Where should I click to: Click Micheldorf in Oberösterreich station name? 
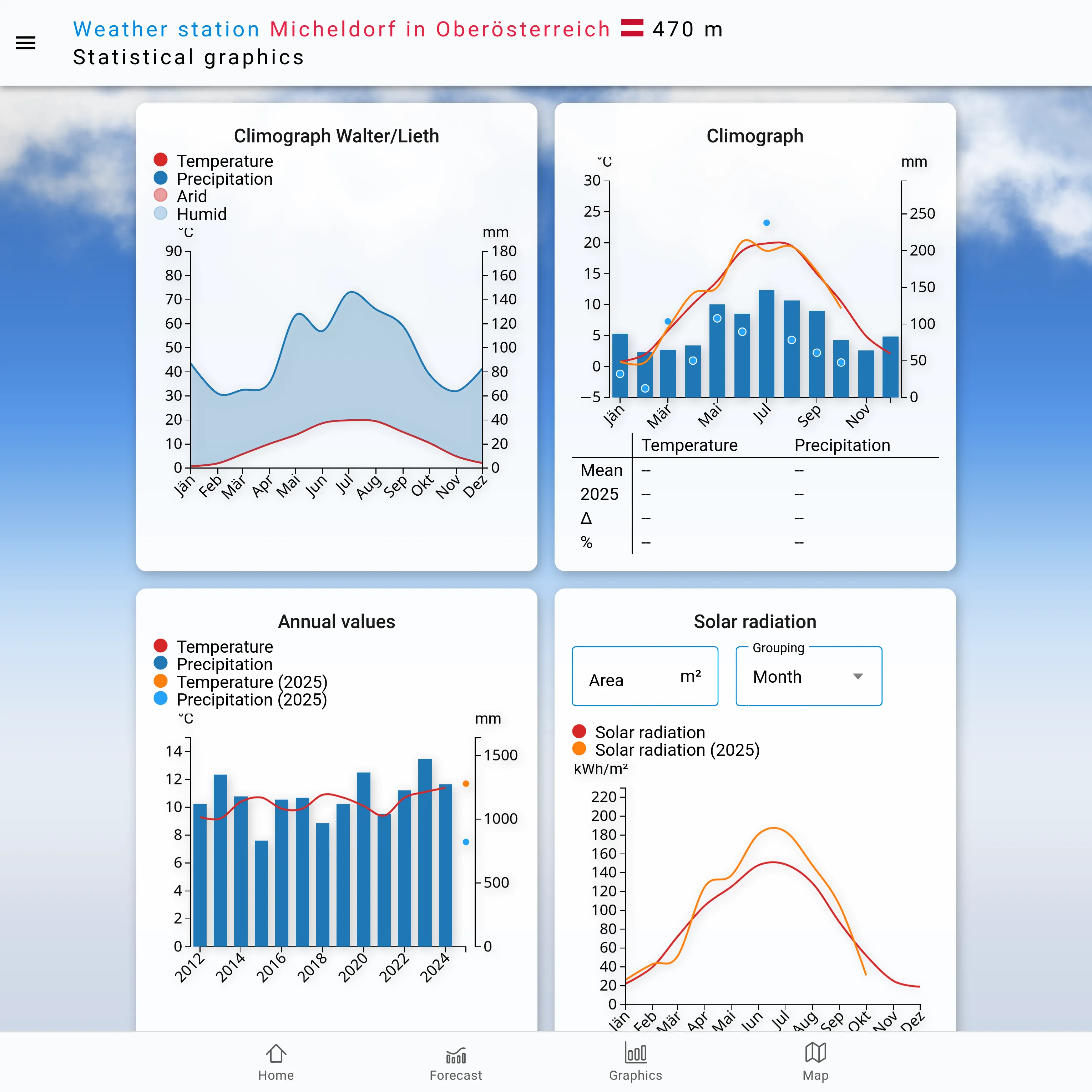[x=440, y=29]
